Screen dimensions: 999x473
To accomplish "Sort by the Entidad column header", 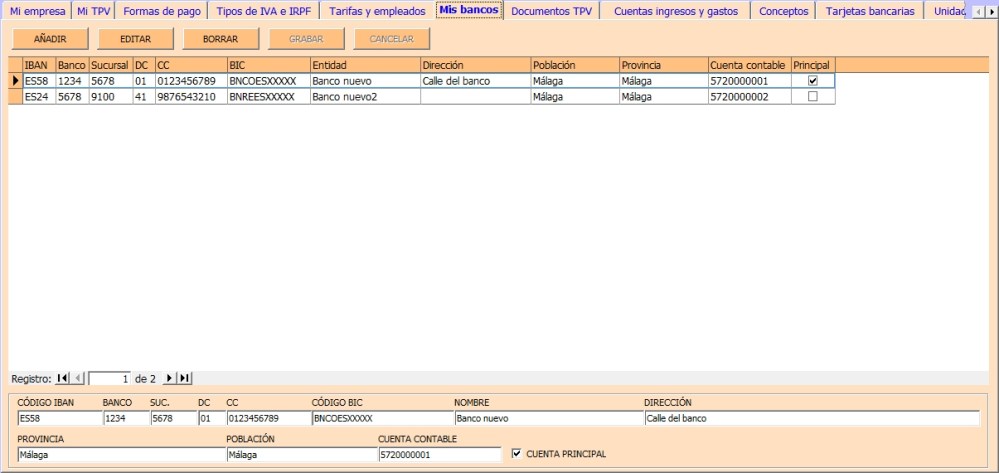I will (364, 64).
